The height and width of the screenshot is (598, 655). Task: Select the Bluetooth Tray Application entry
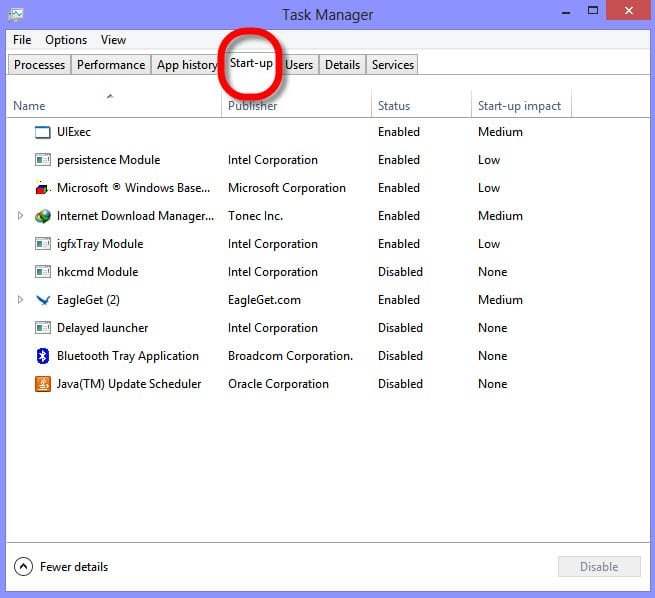[x=128, y=356]
